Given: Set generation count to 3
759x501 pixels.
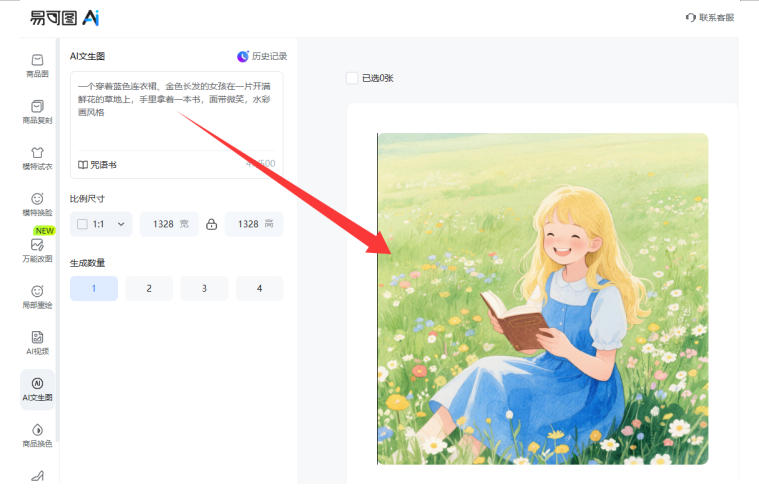Looking at the screenshot, I should [204, 288].
